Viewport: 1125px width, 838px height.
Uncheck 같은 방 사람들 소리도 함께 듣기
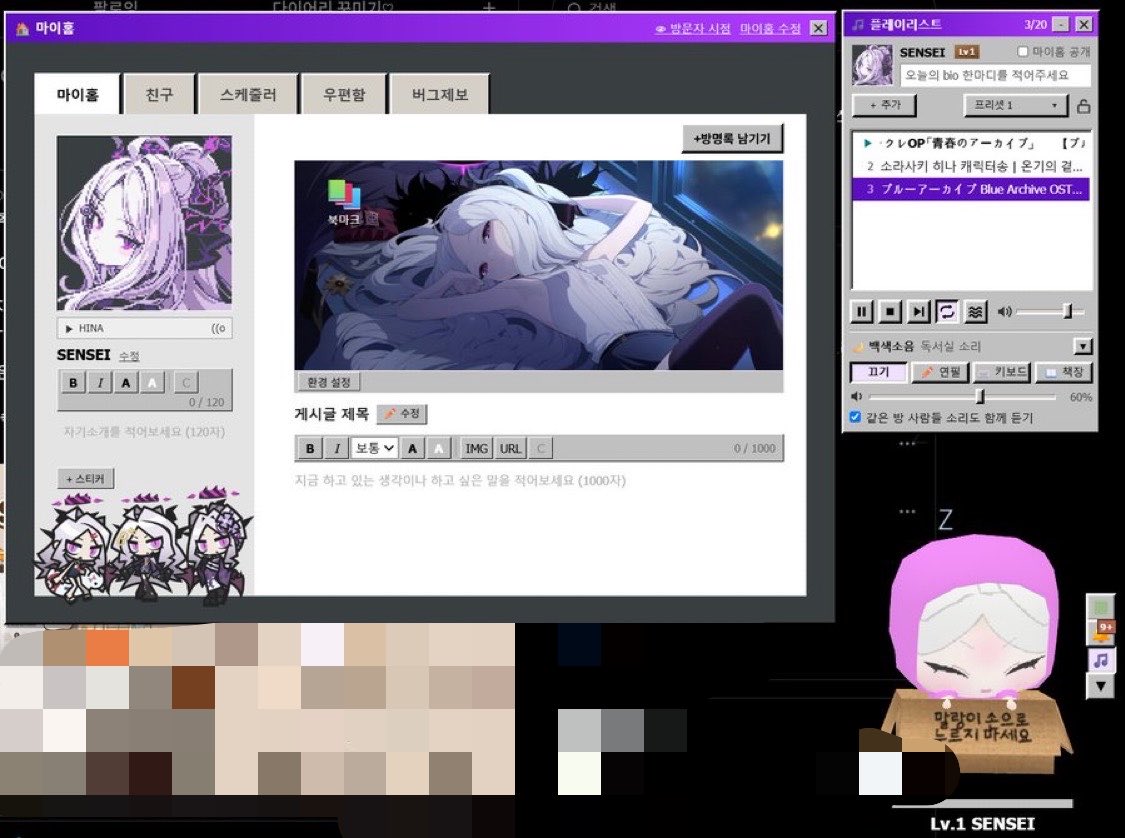[x=855, y=417]
